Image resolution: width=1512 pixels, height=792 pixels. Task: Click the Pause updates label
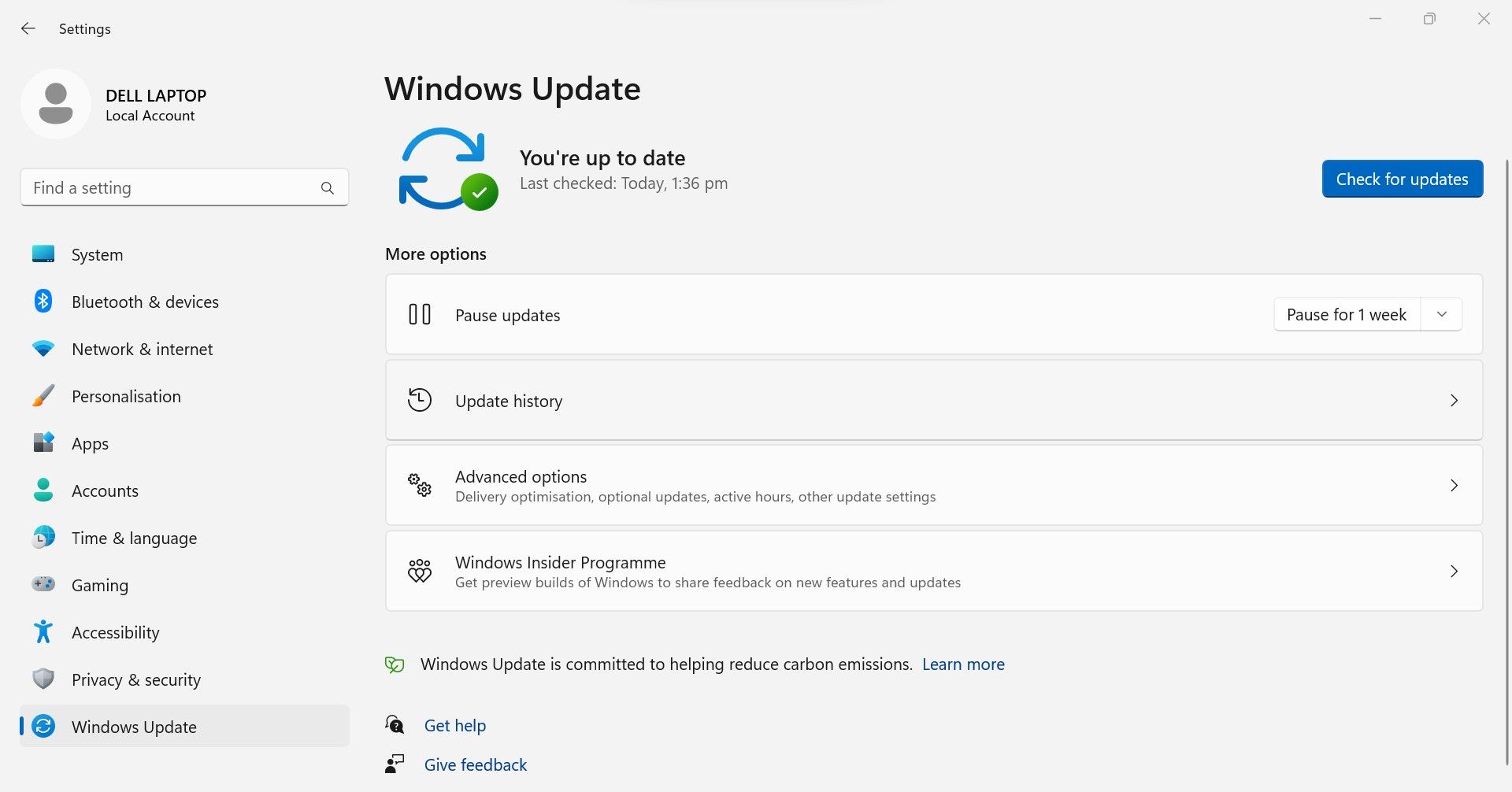(x=508, y=315)
